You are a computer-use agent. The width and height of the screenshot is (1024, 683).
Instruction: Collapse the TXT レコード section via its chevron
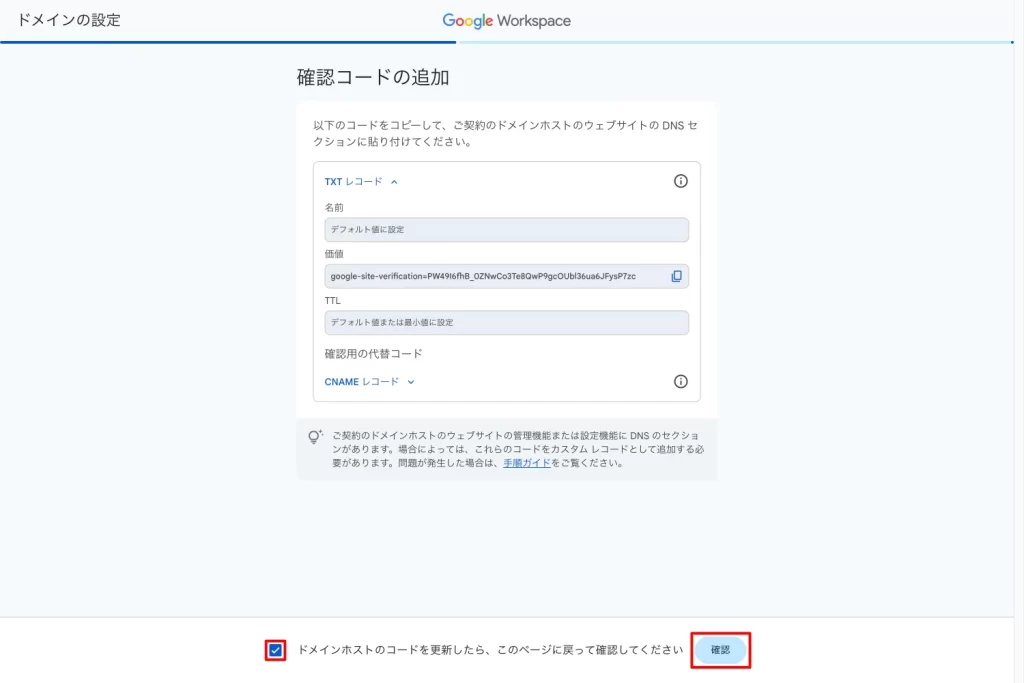coord(394,181)
